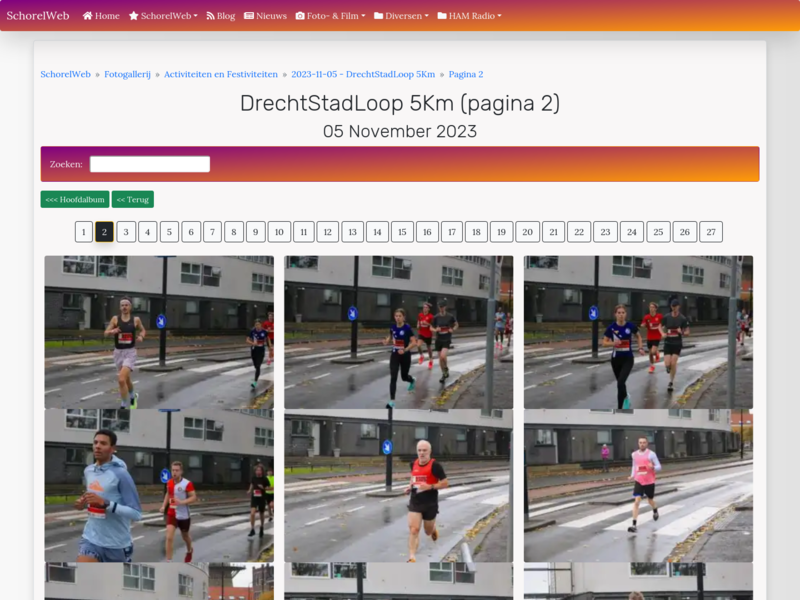Open photo of runner in light blue hoodie
Viewport: 800px width, 600px height.
159,486
